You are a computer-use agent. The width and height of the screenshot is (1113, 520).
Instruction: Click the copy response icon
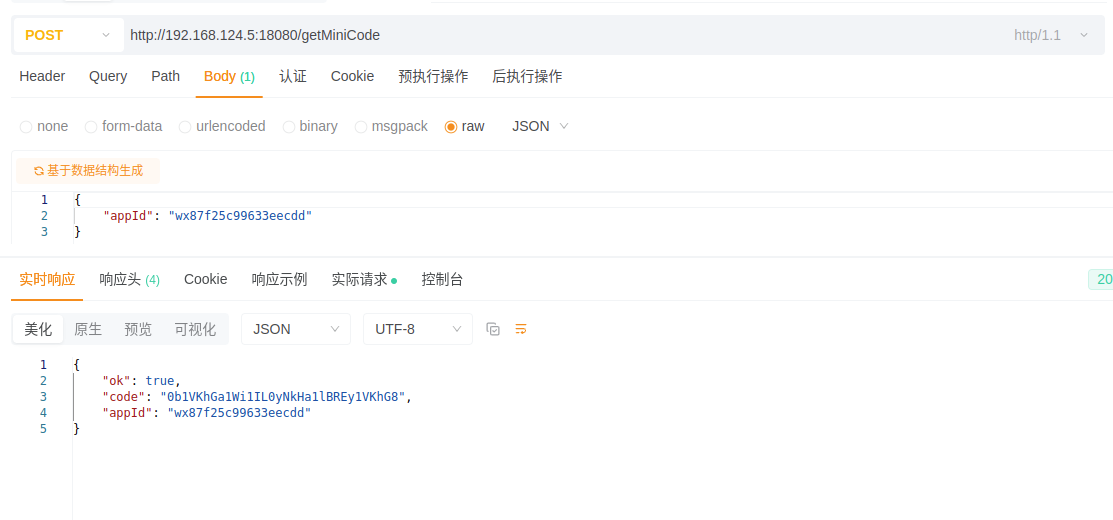(493, 329)
